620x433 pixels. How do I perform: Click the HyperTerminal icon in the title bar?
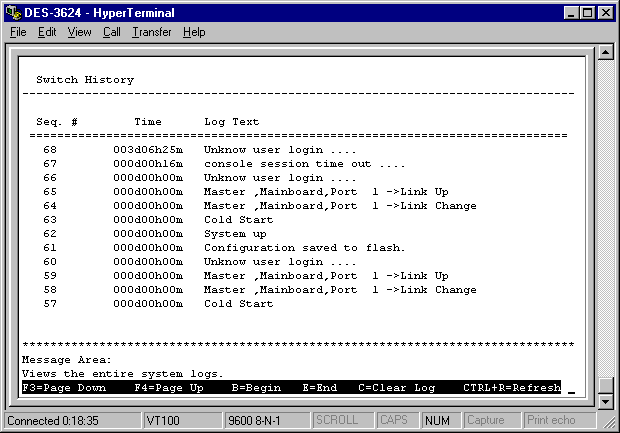(x=12, y=12)
